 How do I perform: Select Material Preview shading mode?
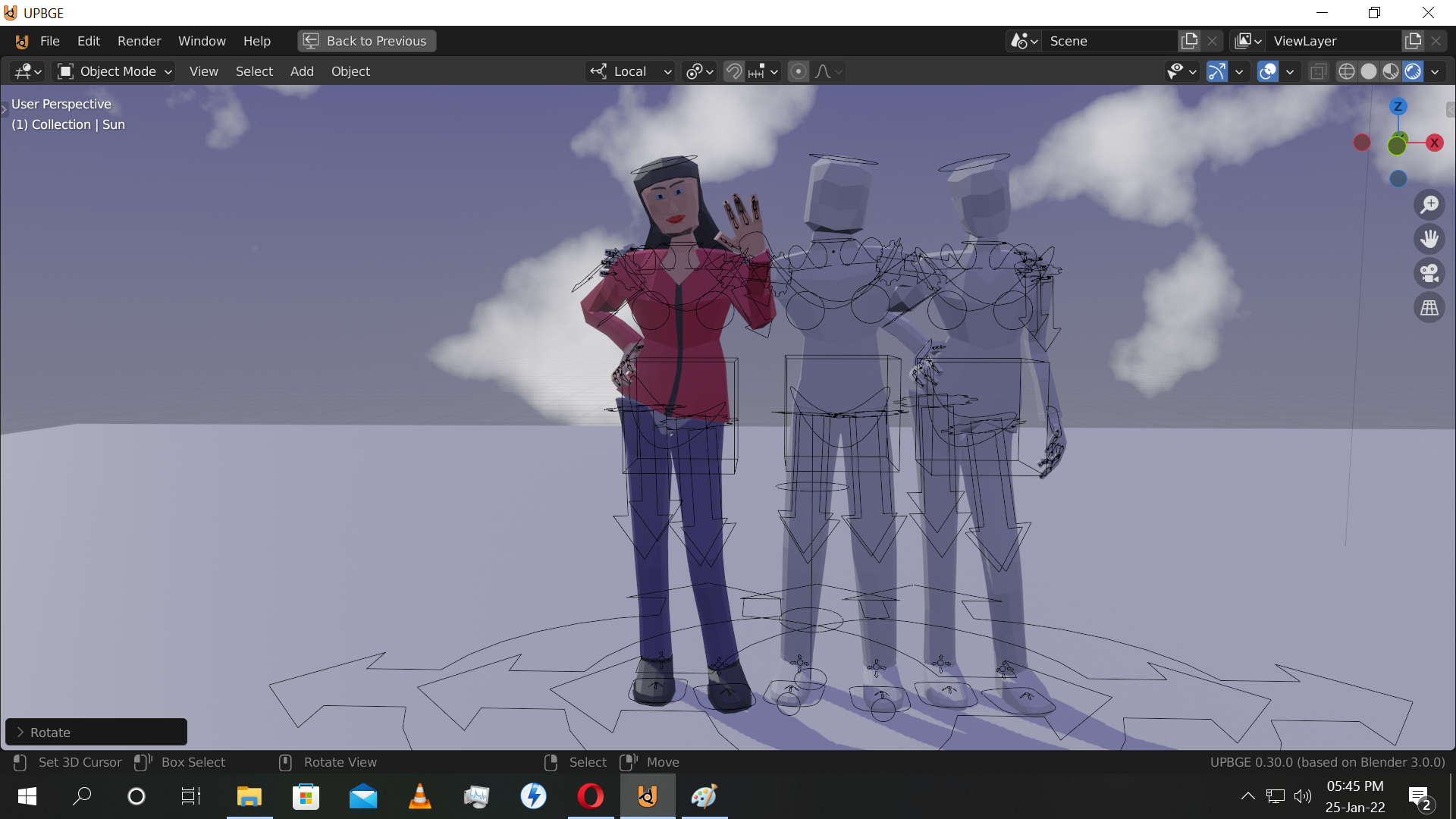click(1392, 71)
